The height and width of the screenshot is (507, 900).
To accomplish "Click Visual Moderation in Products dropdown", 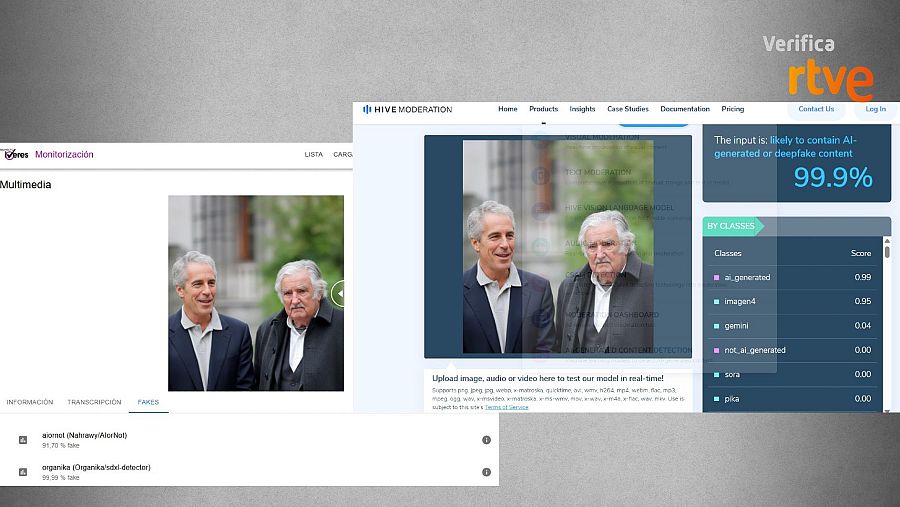I will (x=602, y=138).
